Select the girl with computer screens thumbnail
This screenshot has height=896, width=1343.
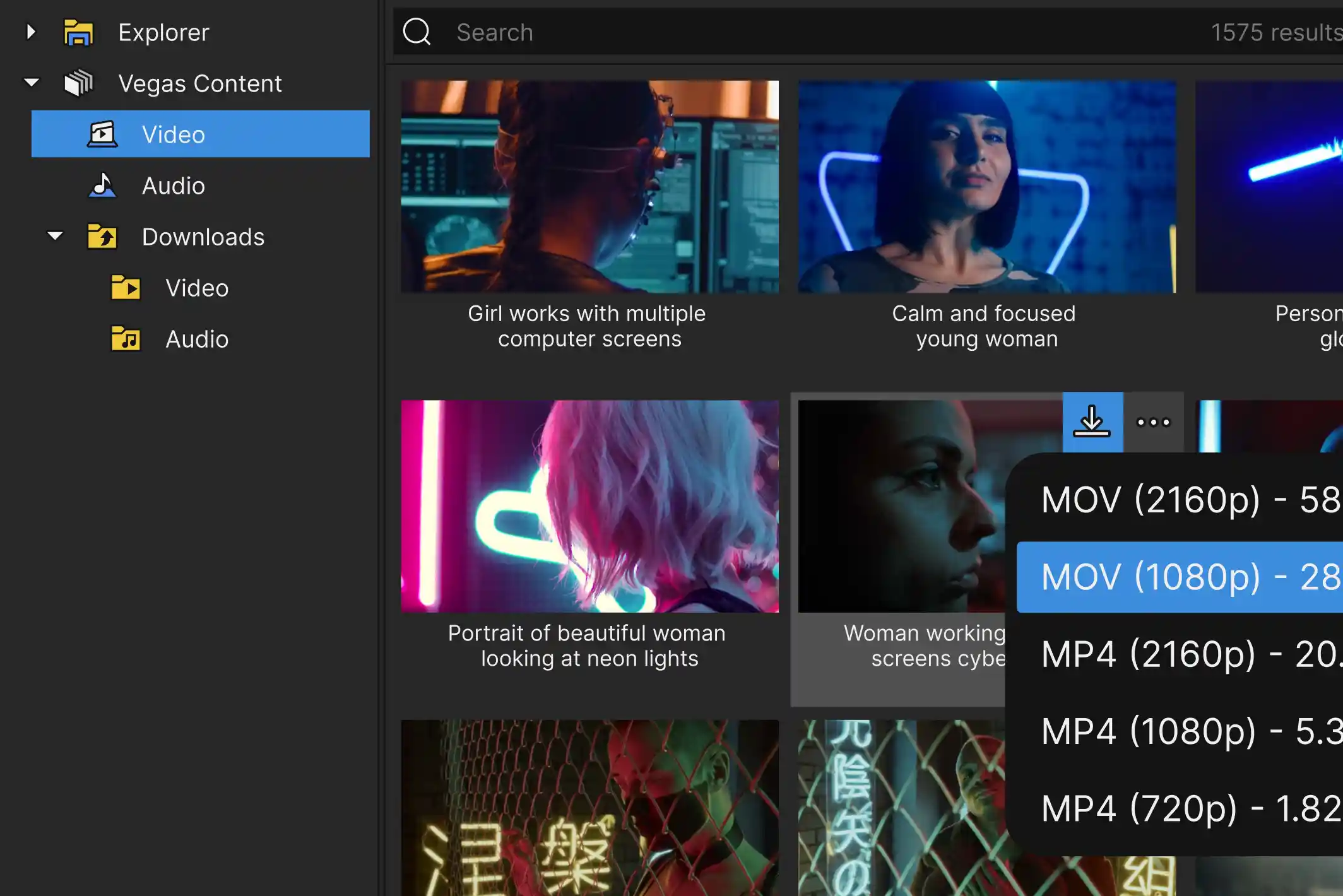[x=589, y=186]
